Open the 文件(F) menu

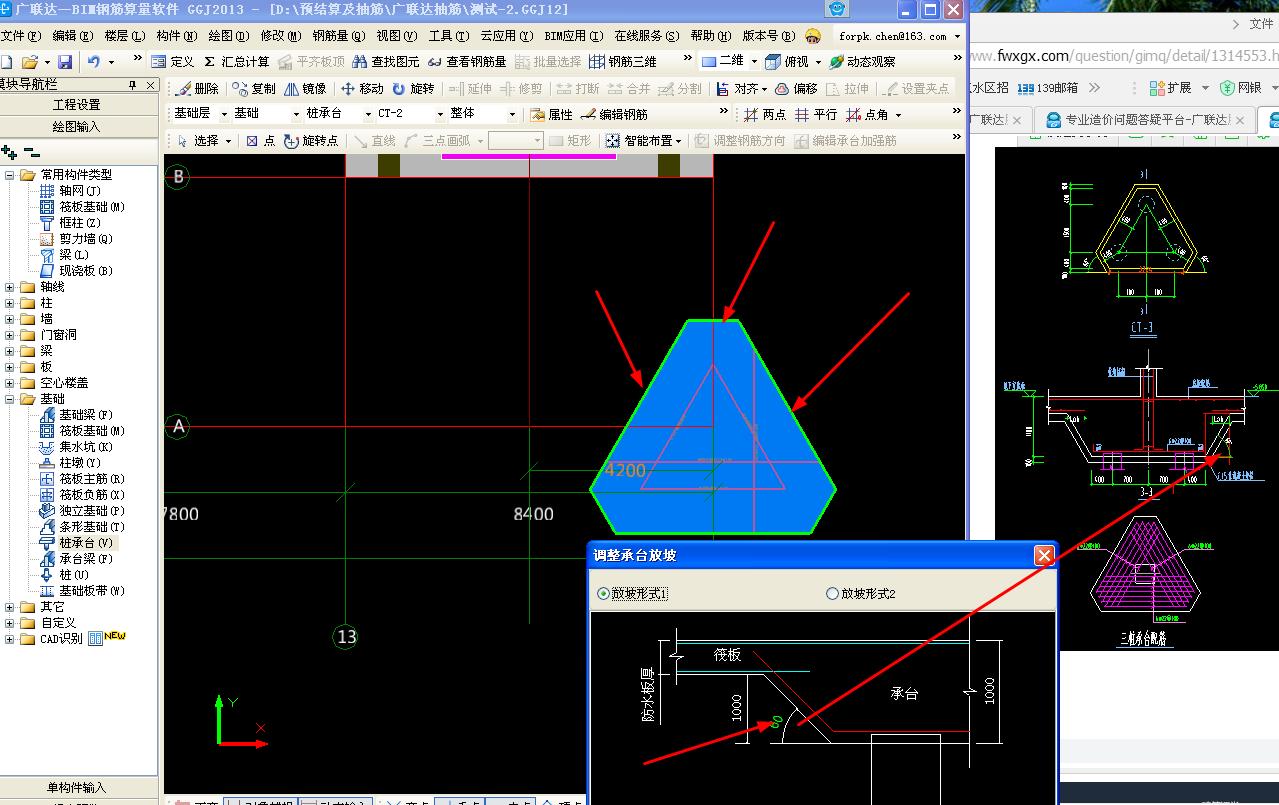coord(20,36)
